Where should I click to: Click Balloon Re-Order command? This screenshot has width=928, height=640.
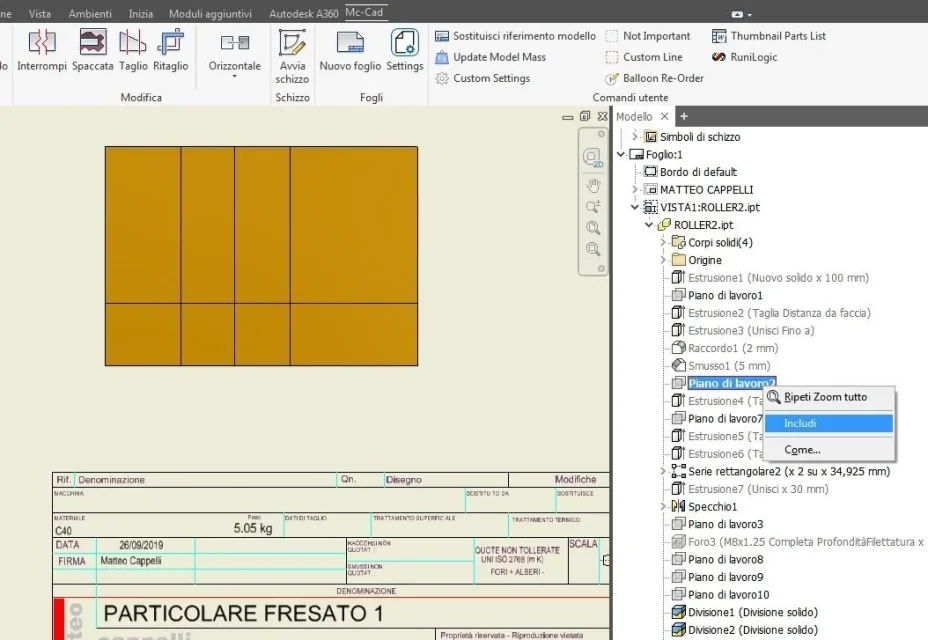[x=655, y=78]
